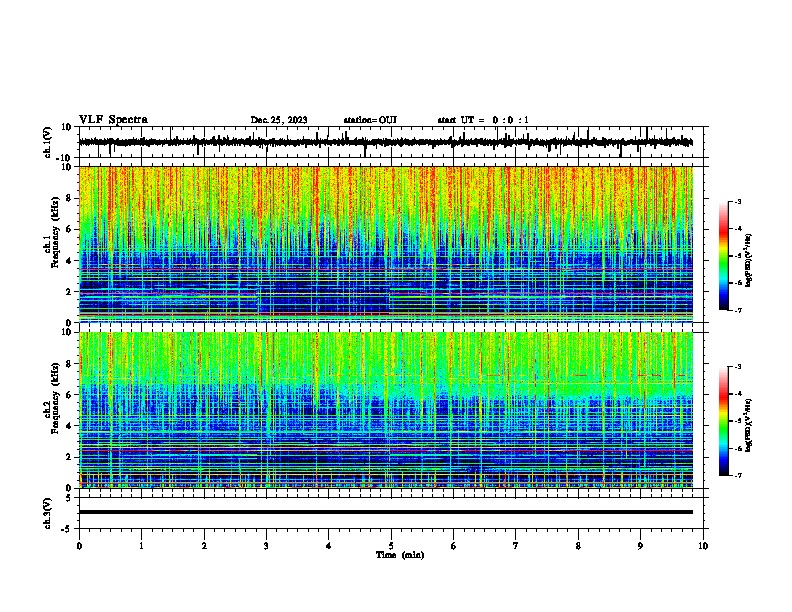Click the 'start UT = 0 : 0 : 1' text
The width and height of the screenshot is (792, 612).
click(x=483, y=120)
